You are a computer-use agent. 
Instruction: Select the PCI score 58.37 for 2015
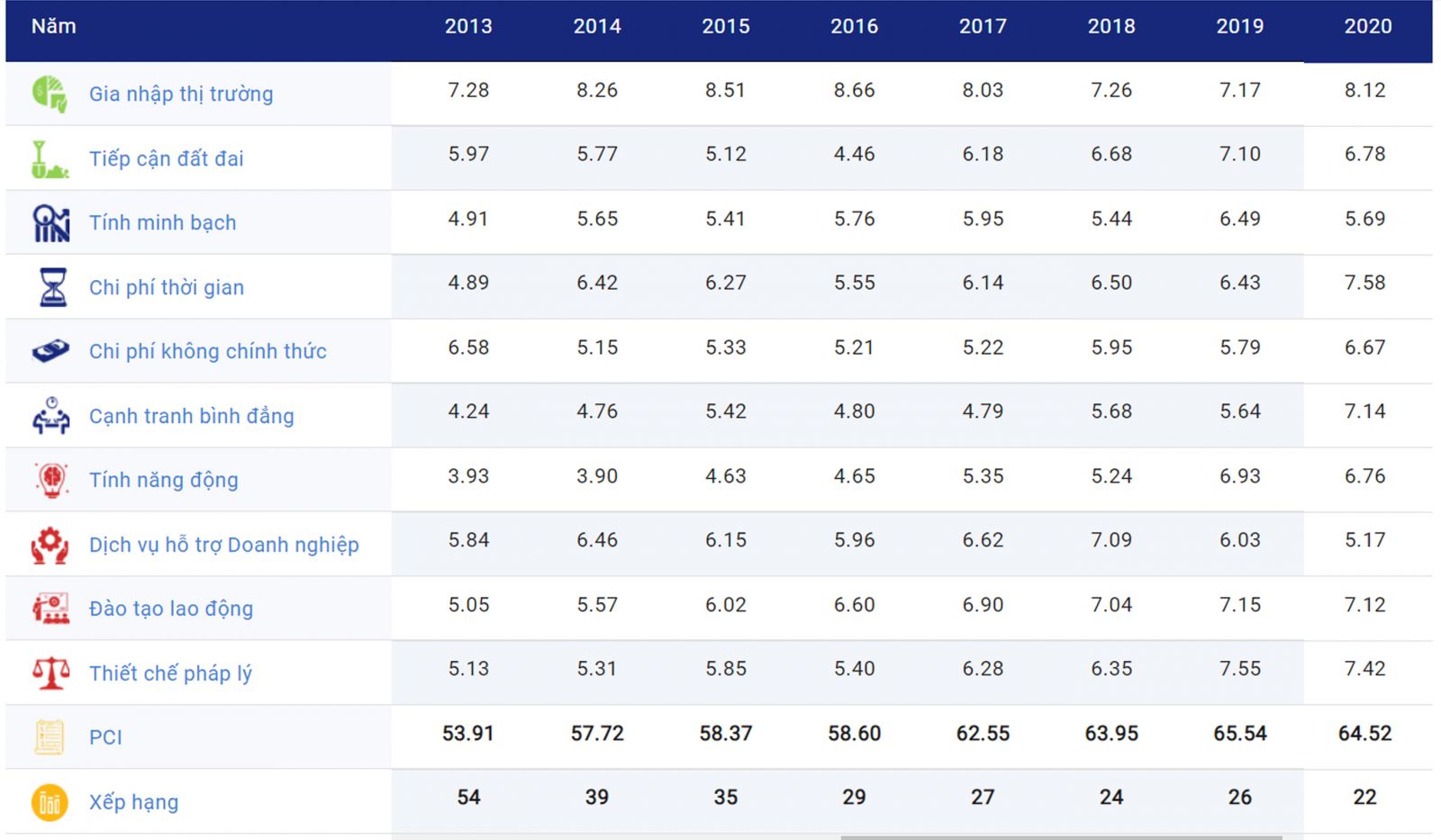pos(726,734)
